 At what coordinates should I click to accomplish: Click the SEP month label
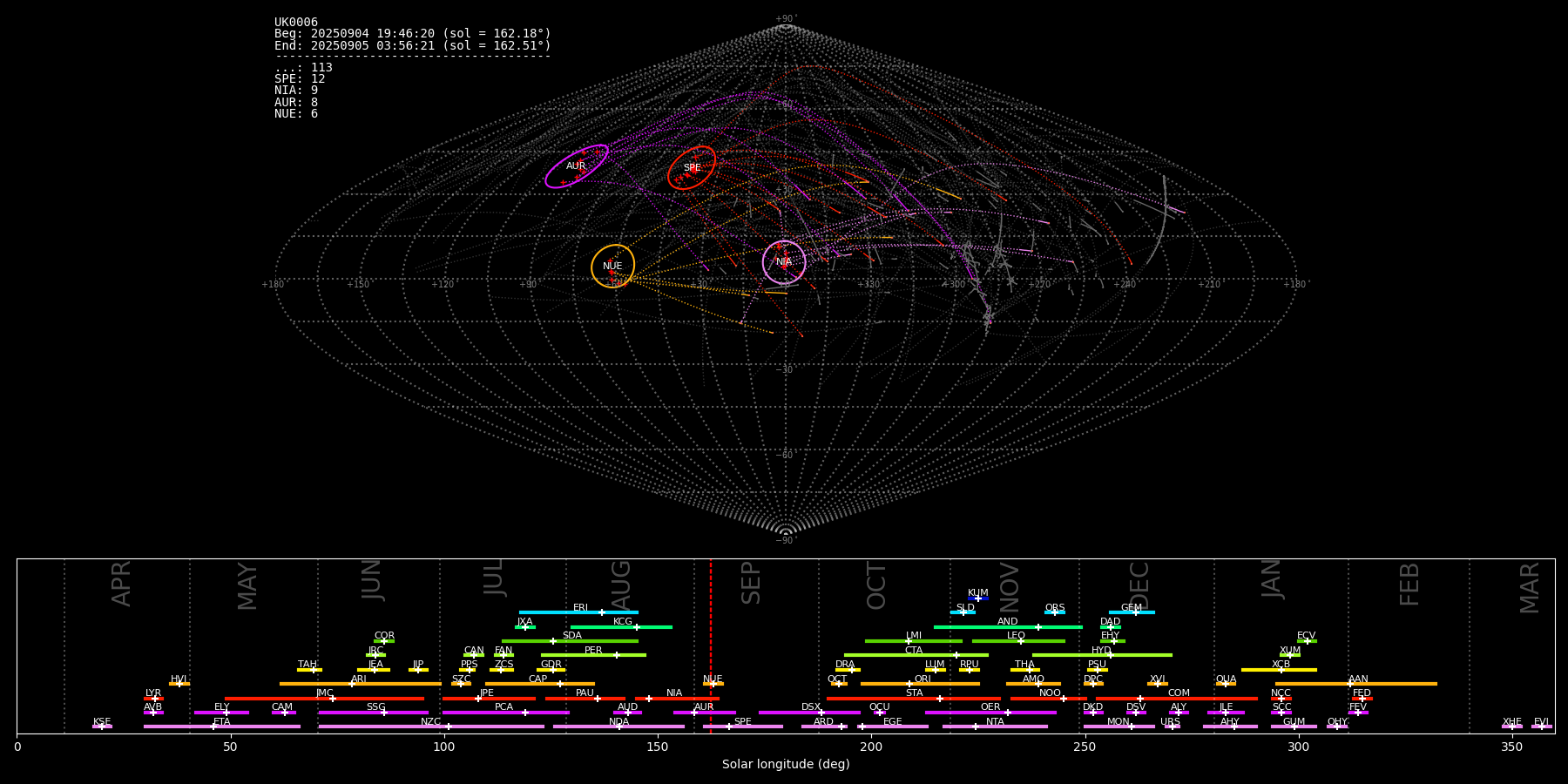pyautogui.click(x=751, y=584)
